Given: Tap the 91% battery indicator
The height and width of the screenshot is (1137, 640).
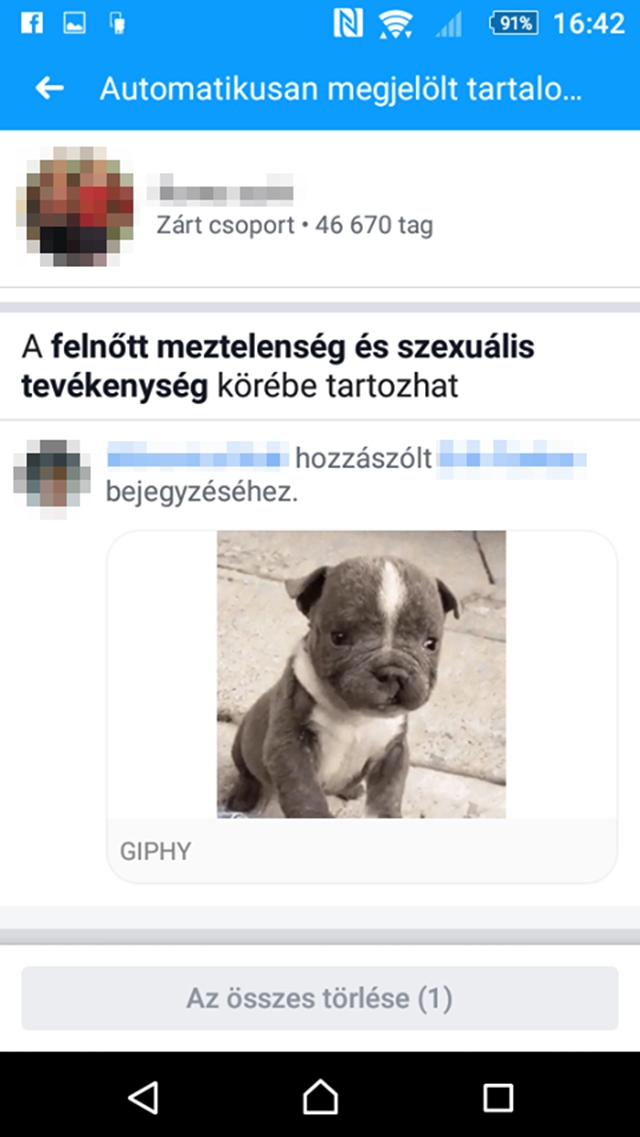Looking at the screenshot, I should pos(514,23).
